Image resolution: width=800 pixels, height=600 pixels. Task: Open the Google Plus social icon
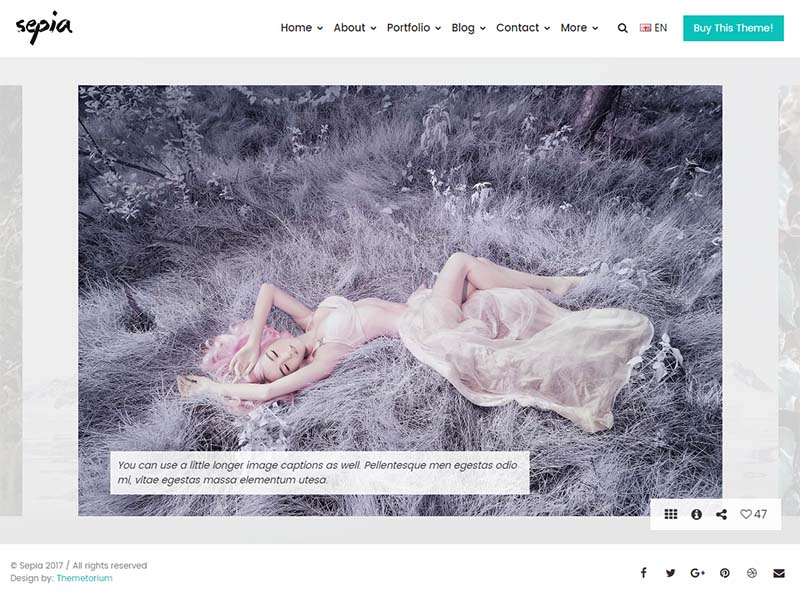click(697, 573)
